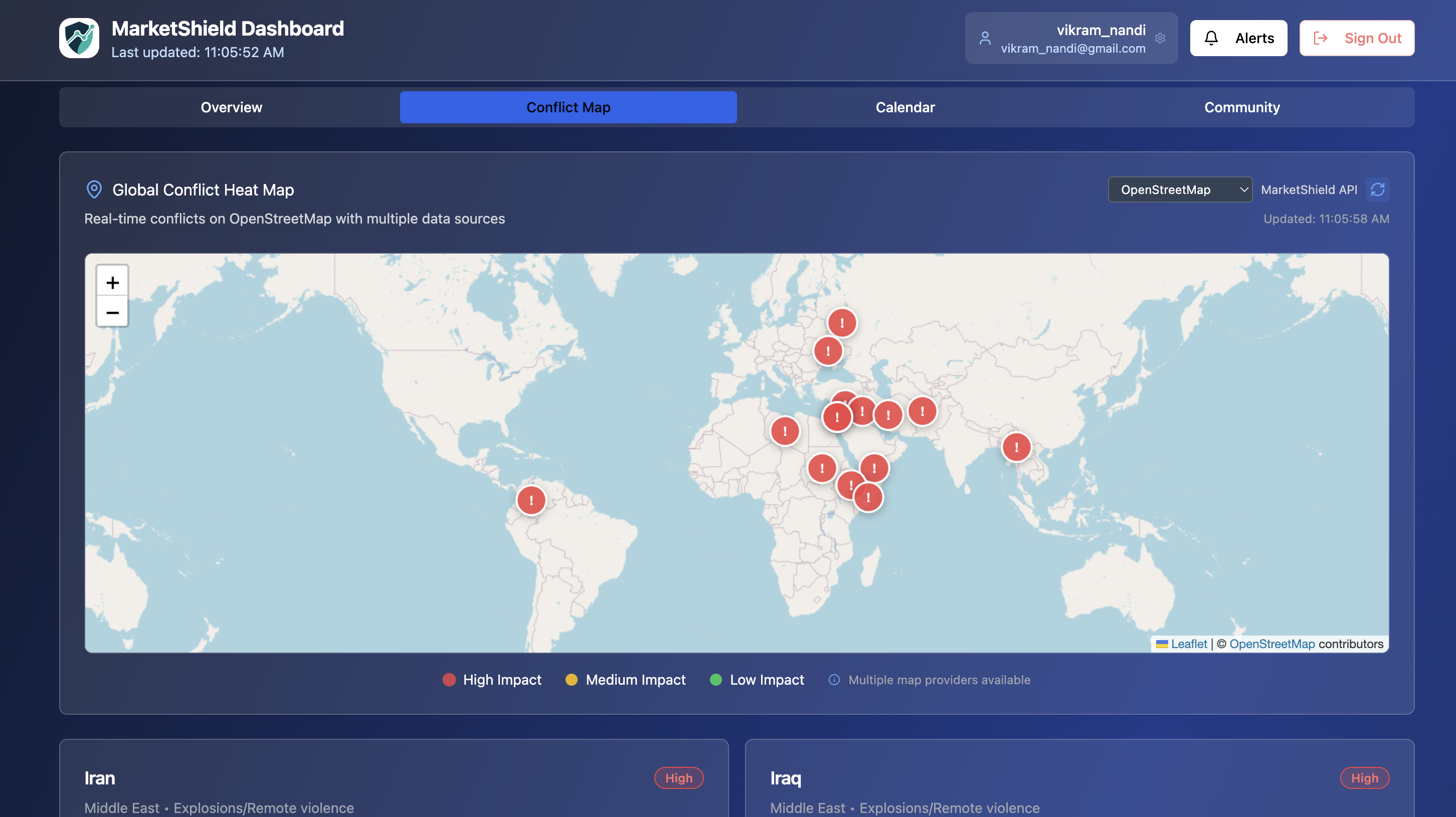Viewport: 1456px width, 817px height.
Task: Click the info icon next to map providers
Action: tap(834, 680)
